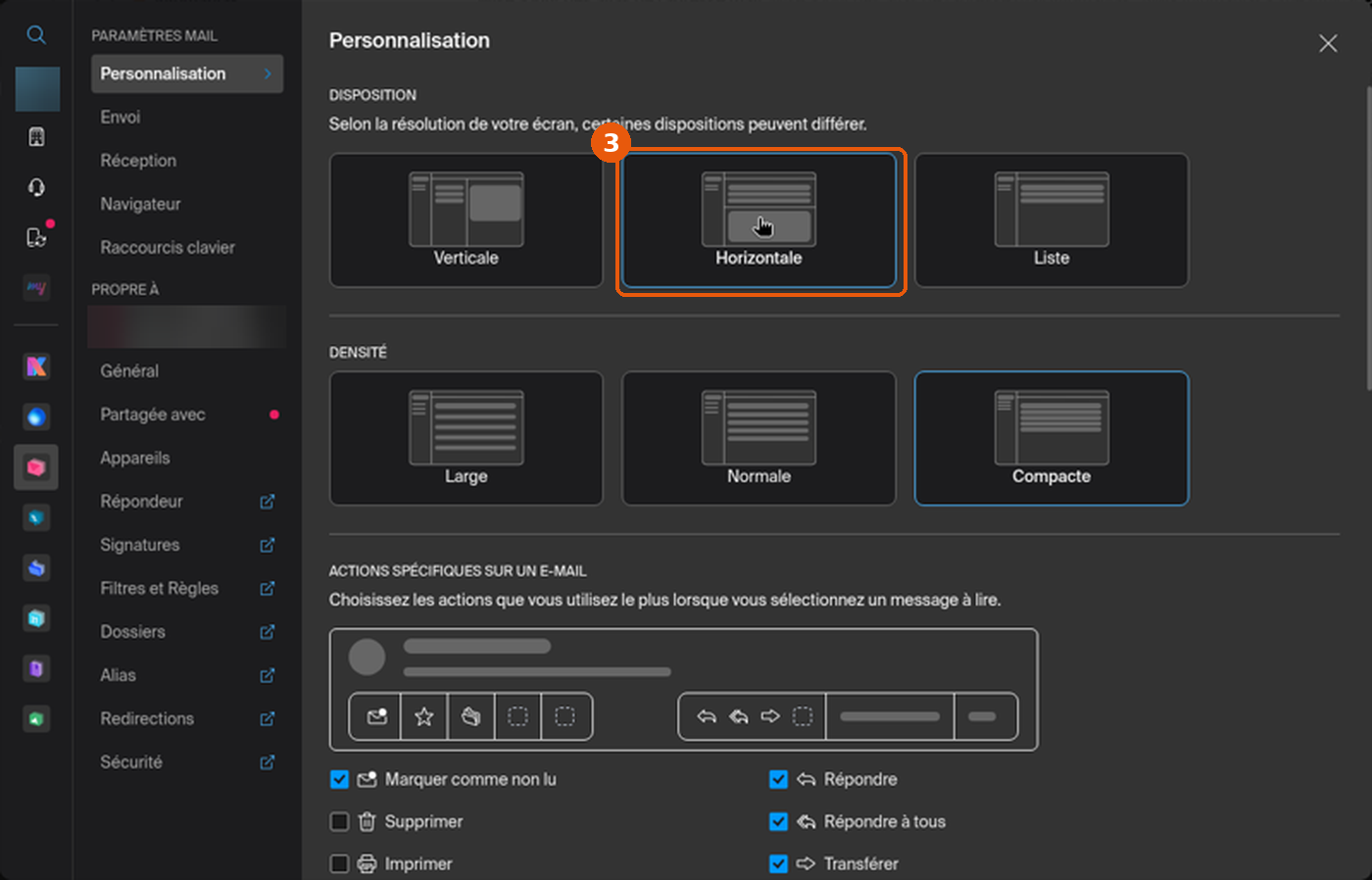The height and width of the screenshot is (880, 1372).
Task: Open the Réception settings menu item
Action: point(138,161)
